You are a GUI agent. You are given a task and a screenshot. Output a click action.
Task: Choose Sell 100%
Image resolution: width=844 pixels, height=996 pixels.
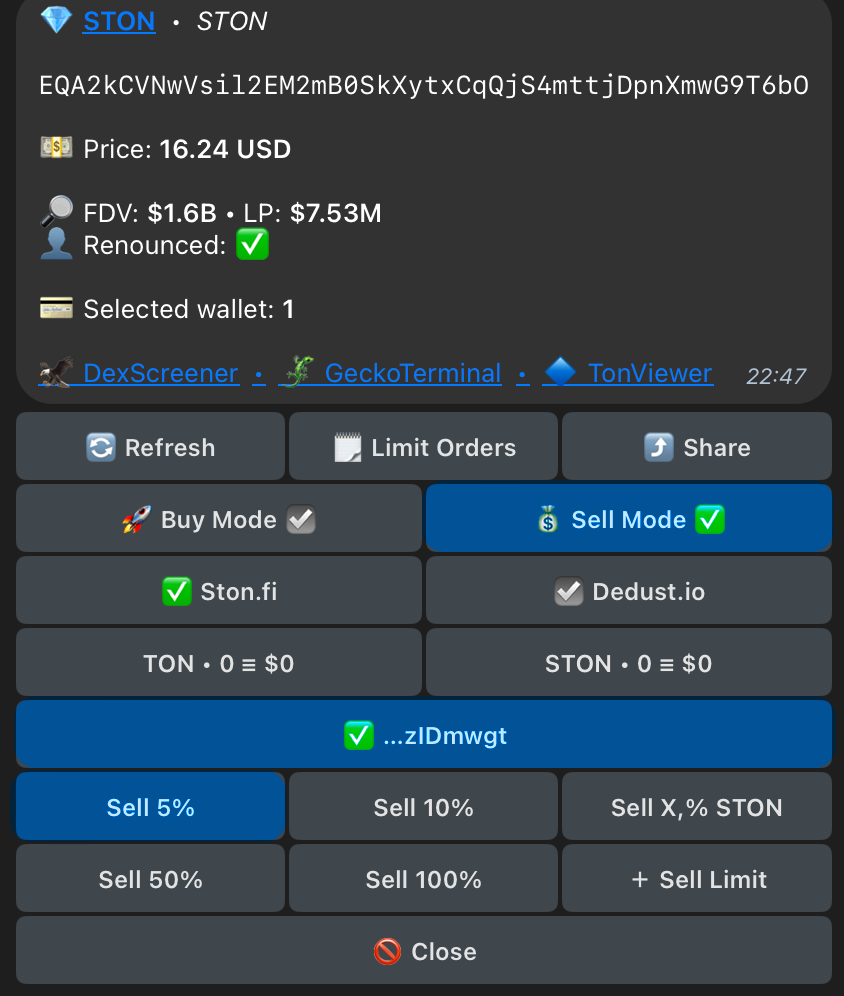(424, 878)
